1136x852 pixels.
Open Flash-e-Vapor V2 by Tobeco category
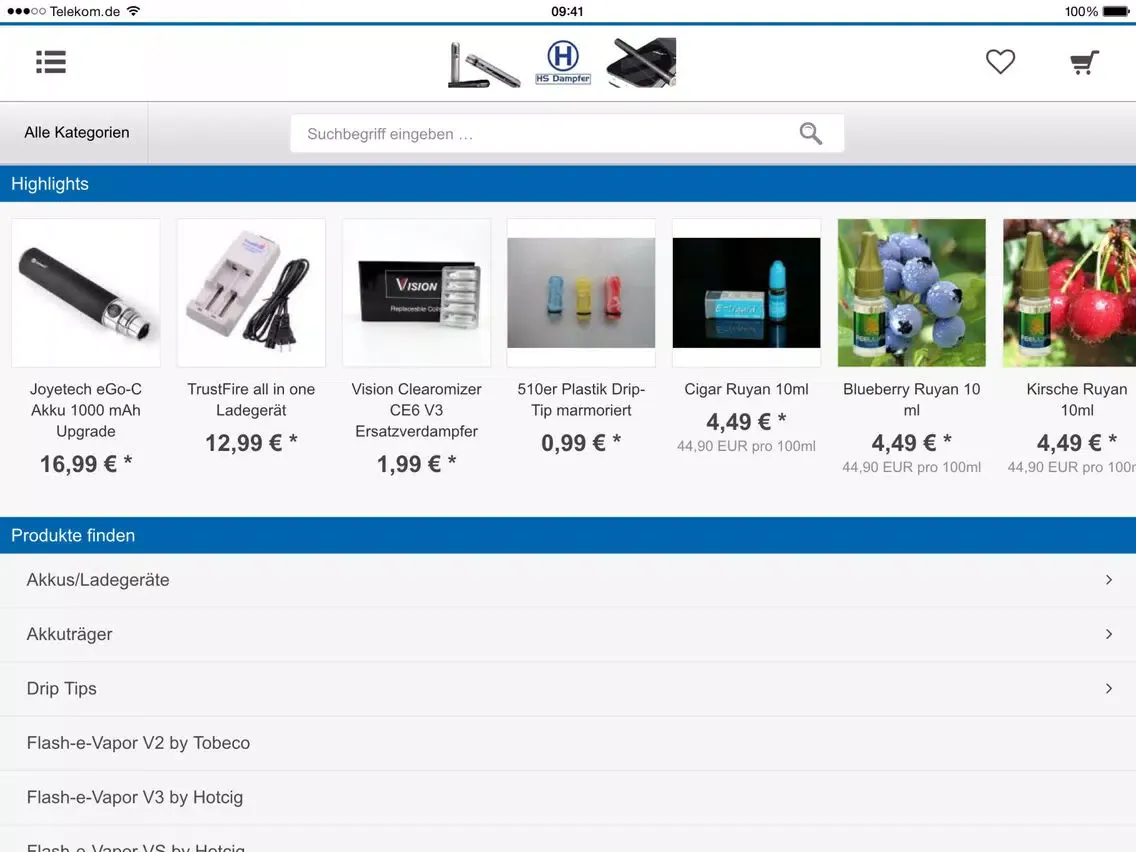coord(568,743)
